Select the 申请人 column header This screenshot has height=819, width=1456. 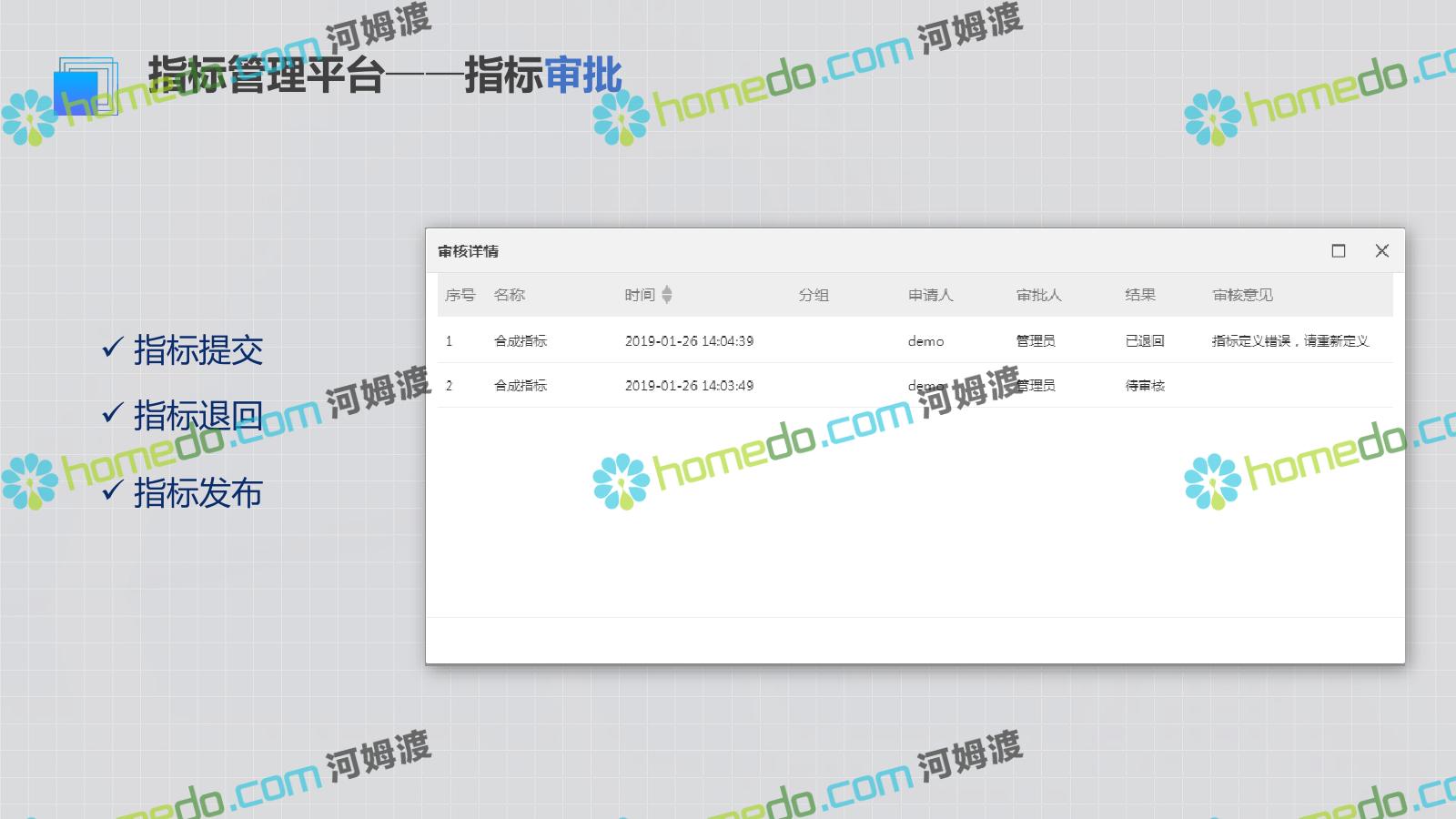click(930, 295)
